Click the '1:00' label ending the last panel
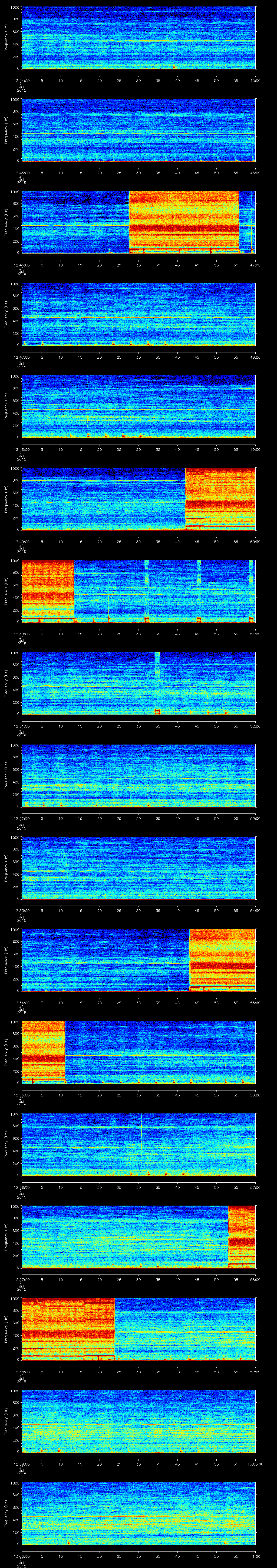Screen dimensions: 277x1568 click(256, 1556)
